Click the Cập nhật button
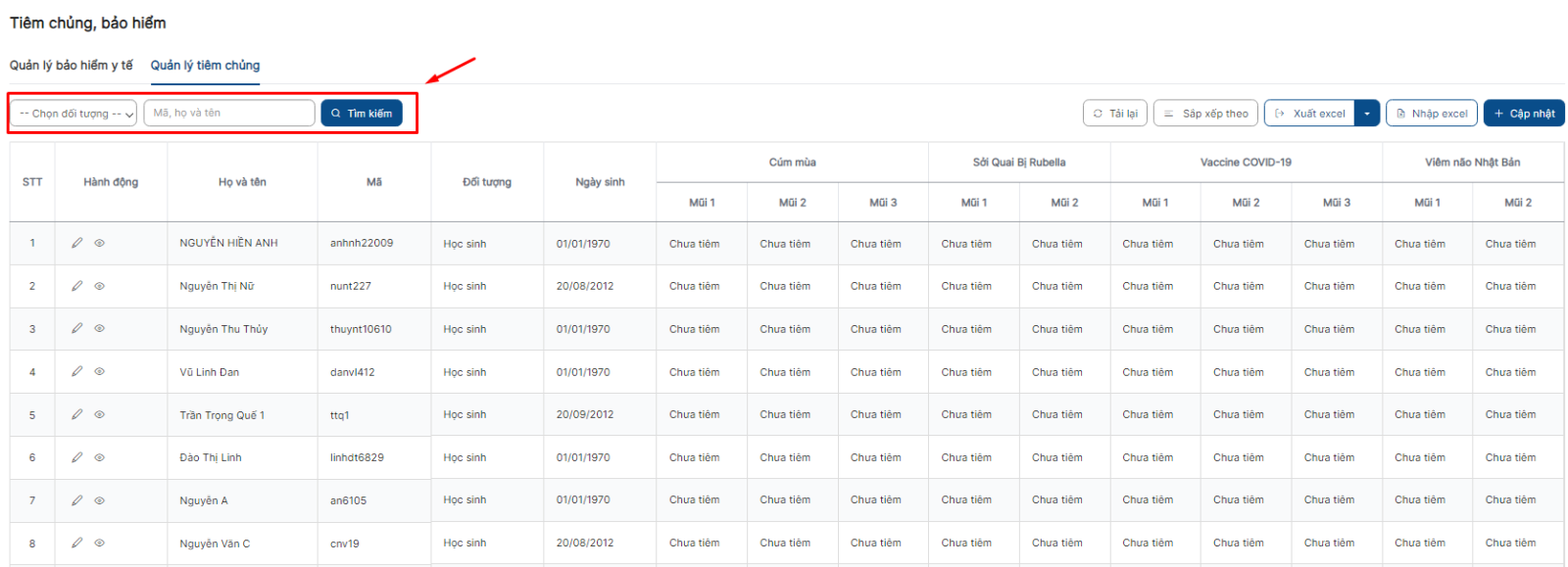The width and height of the screenshot is (1568, 567). [1524, 114]
